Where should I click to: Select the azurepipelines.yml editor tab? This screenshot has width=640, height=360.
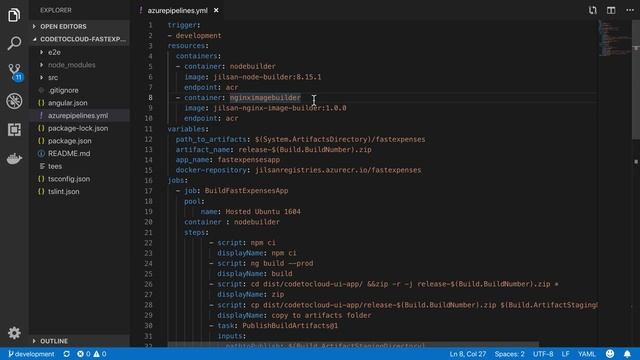(x=177, y=10)
